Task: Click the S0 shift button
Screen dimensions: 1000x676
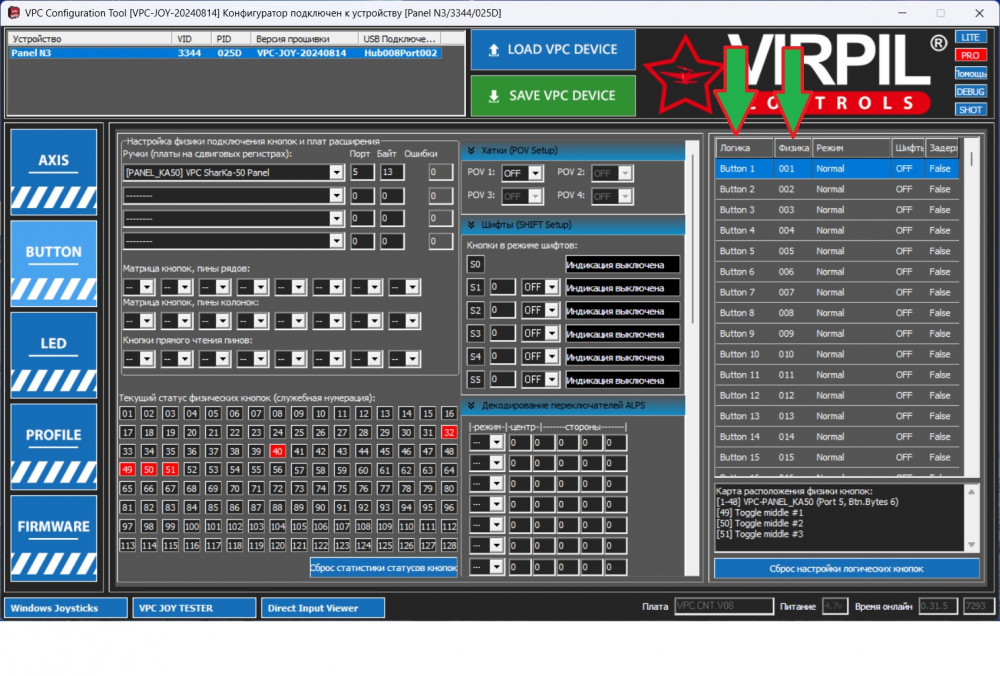Action: [475, 265]
